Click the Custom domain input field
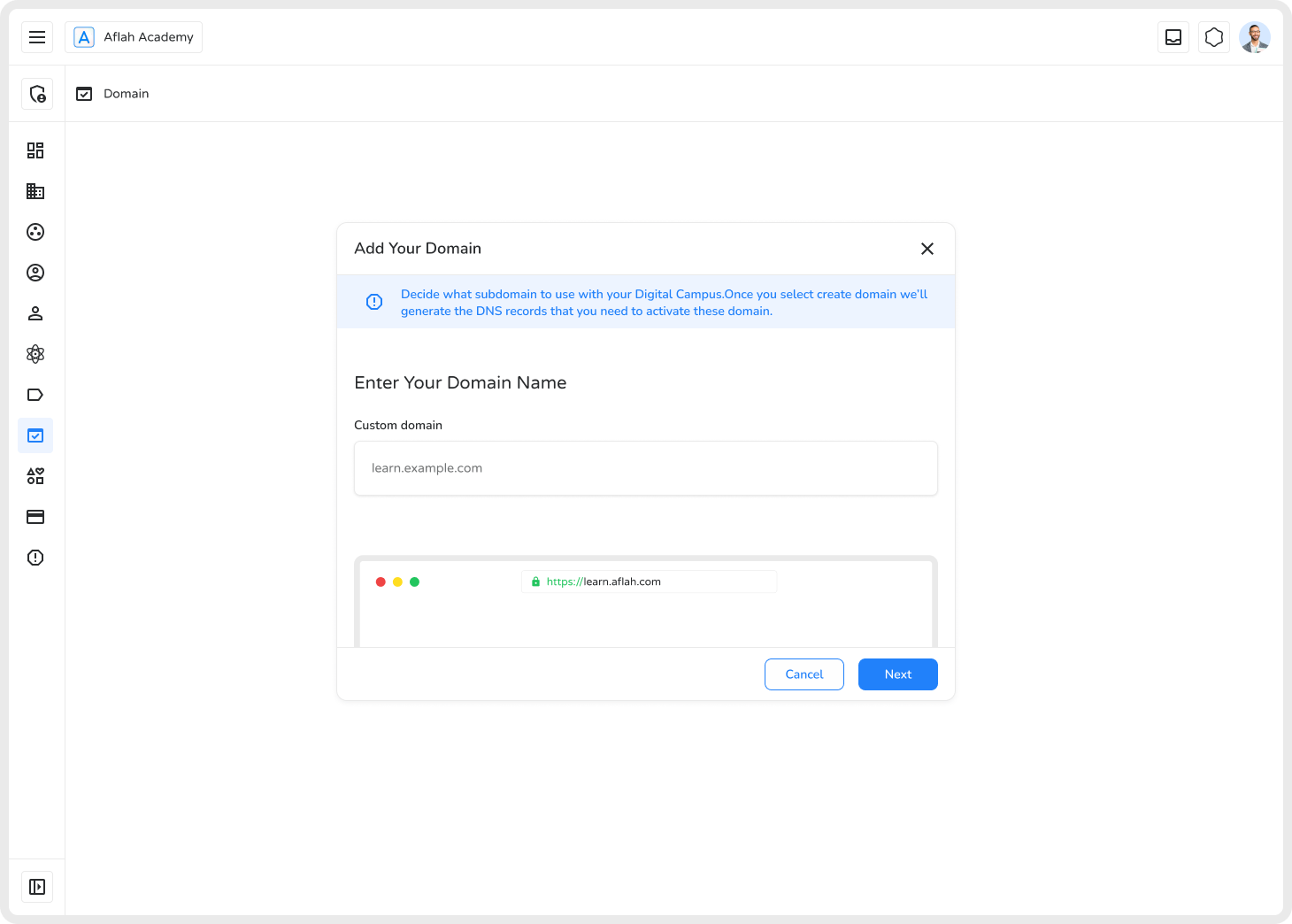Viewport: 1292px width, 924px height. tap(645, 468)
